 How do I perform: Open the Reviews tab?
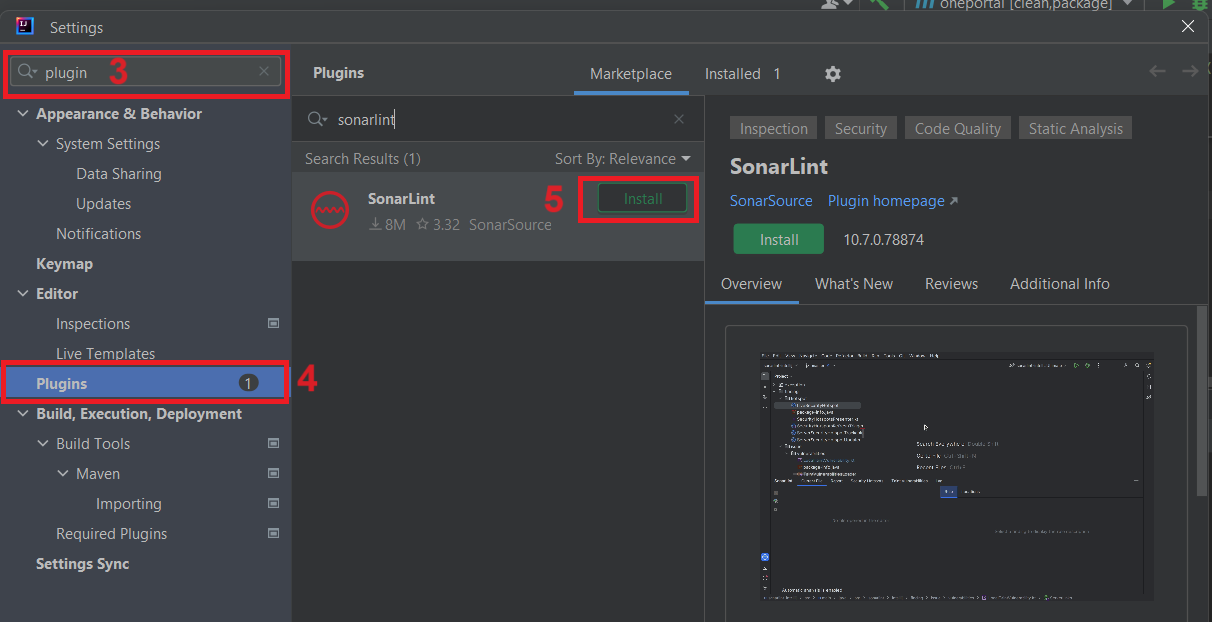(952, 284)
